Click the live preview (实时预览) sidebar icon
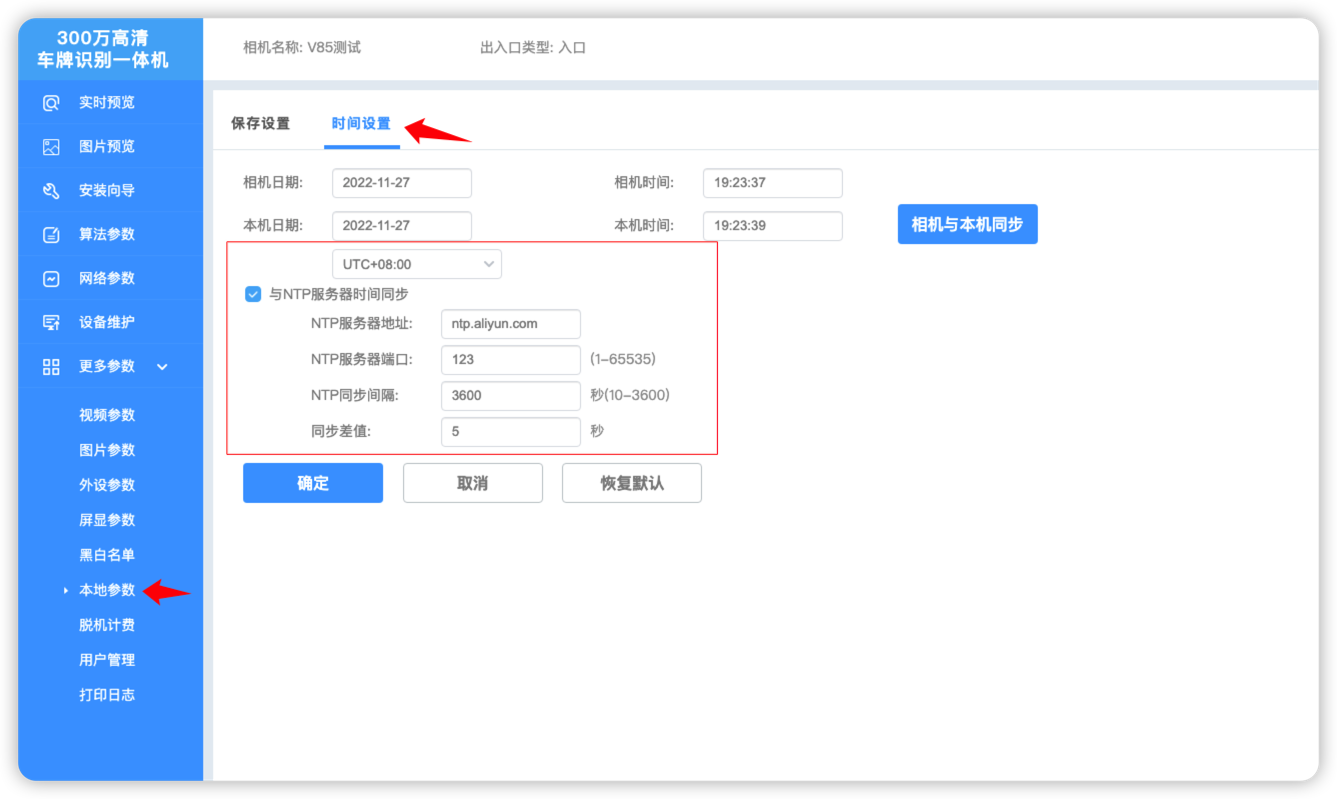Viewport: 1337px width, 799px height. [51, 103]
